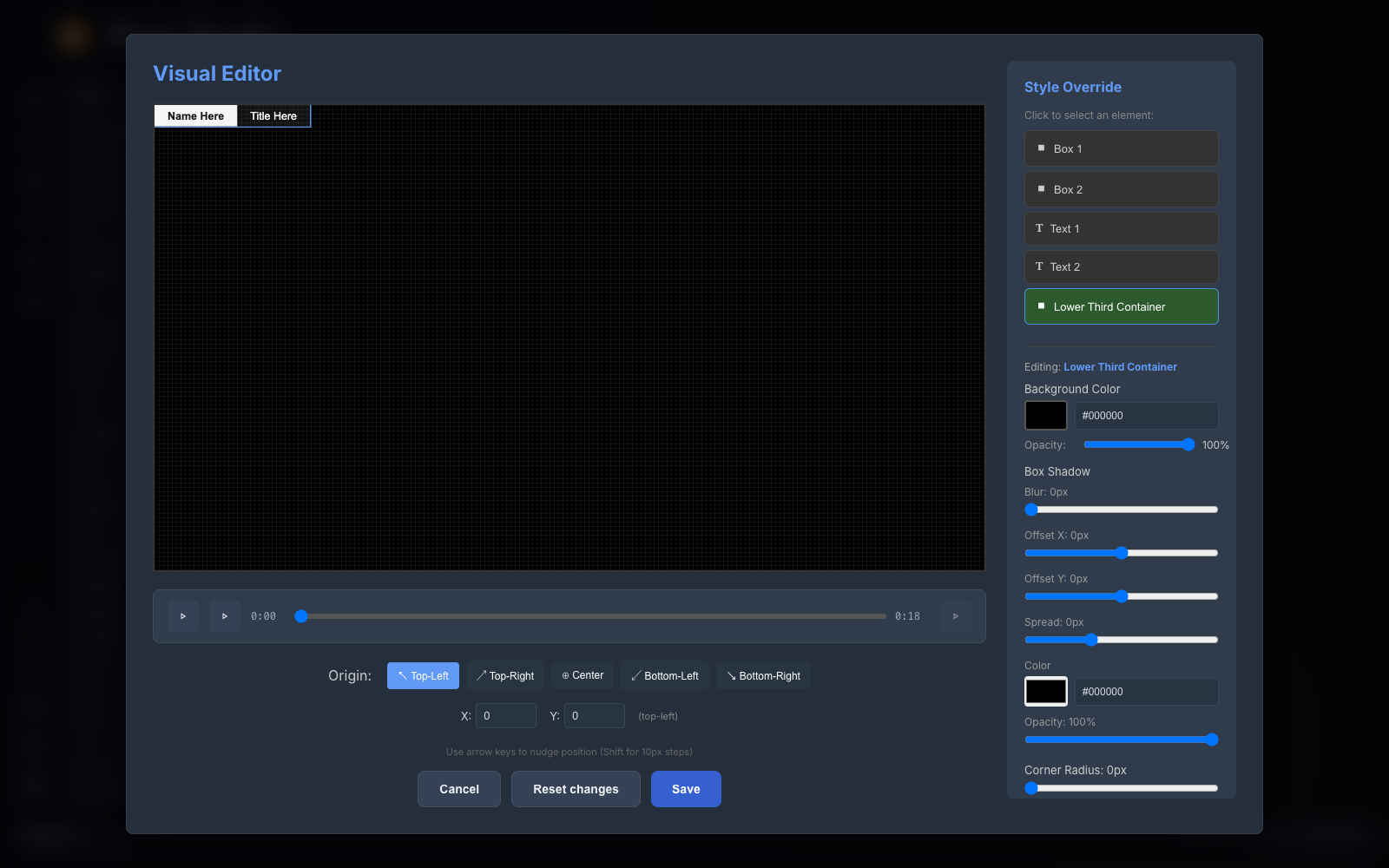Click the '(top-left)' coordinate hint text
Image resolution: width=1389 pixels, height=868 pixels.
(x=658, y=716)
